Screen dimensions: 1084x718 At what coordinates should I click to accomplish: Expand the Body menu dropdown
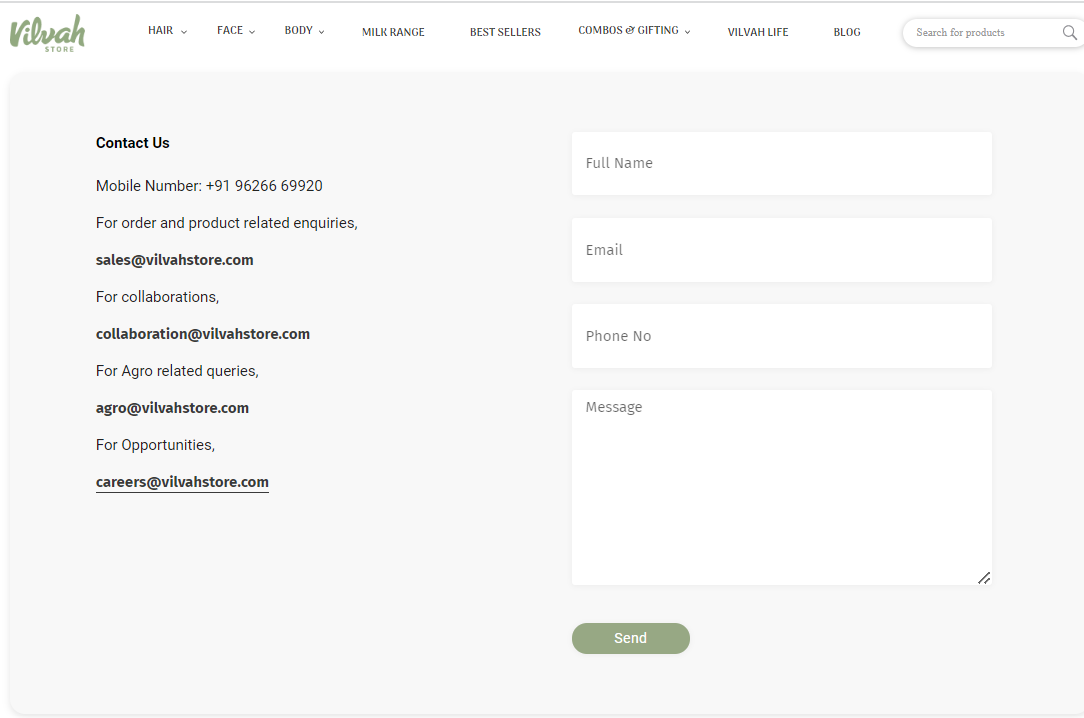click(304, 31)
